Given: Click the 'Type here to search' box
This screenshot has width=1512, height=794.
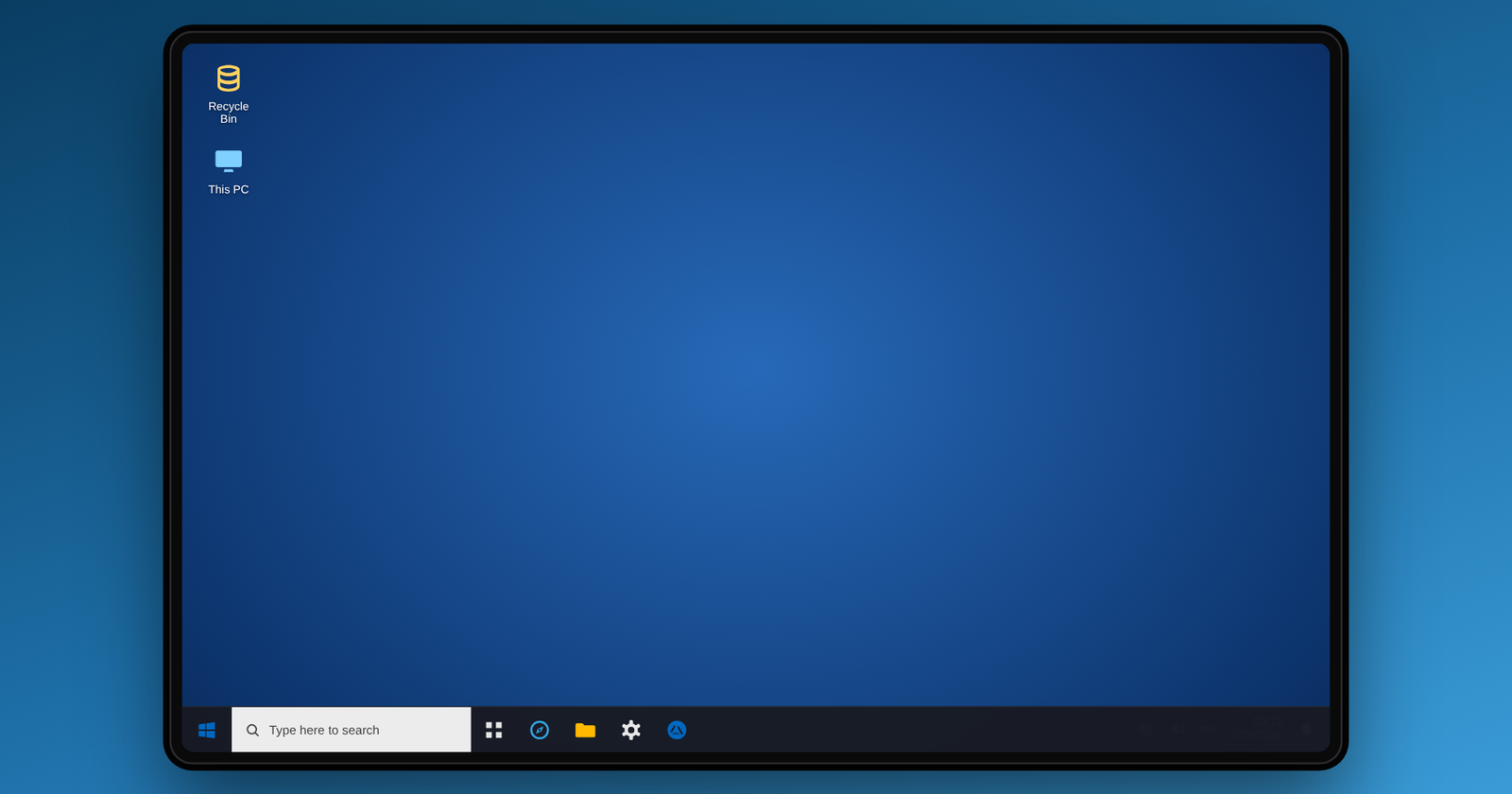Looking at the screenshot, I should (352, 730).
